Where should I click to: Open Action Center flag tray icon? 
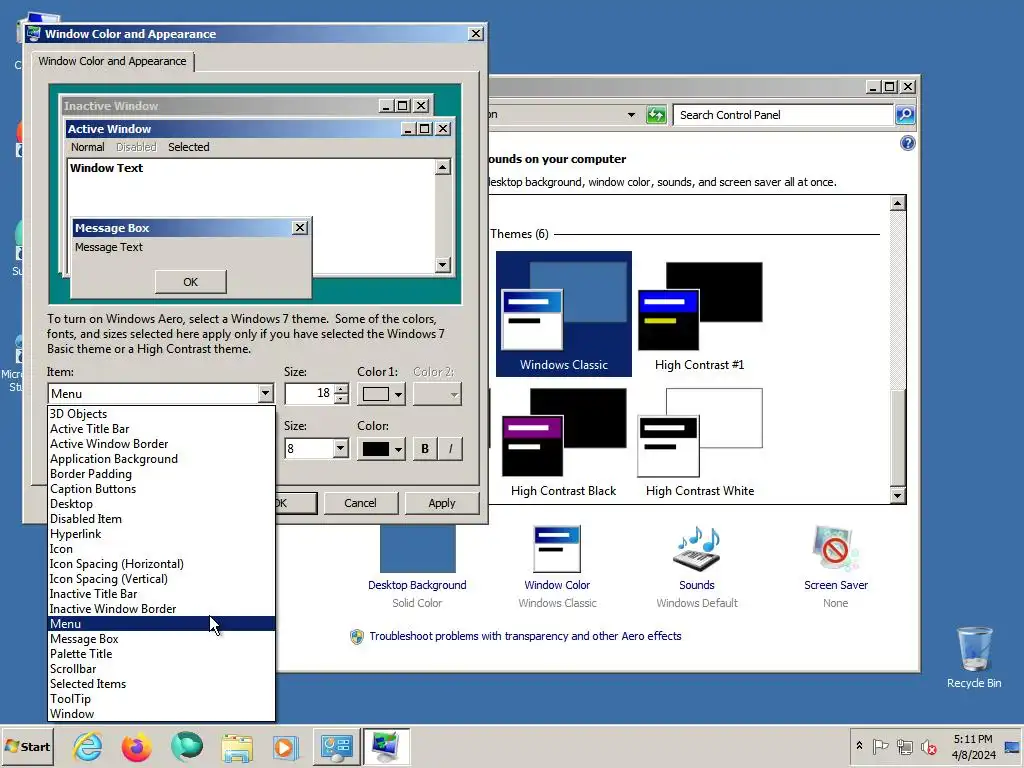[x=880, y=746]
